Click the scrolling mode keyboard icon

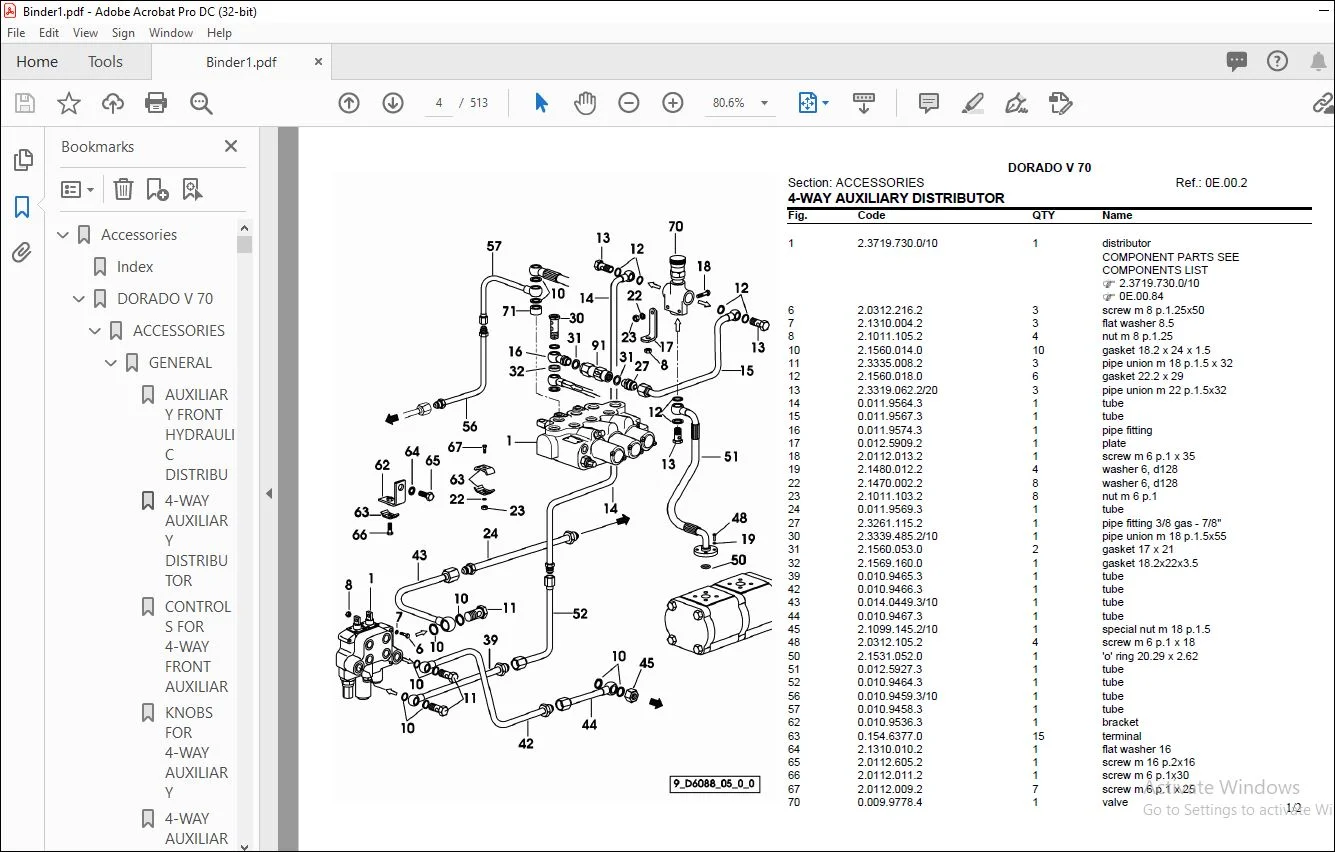click(864, 103)
